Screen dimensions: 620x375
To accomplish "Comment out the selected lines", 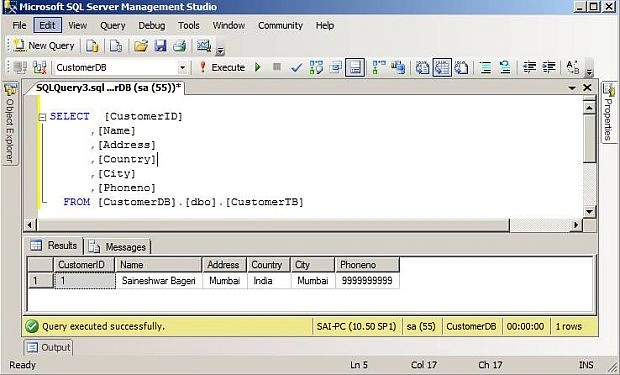I will (486, 68).
